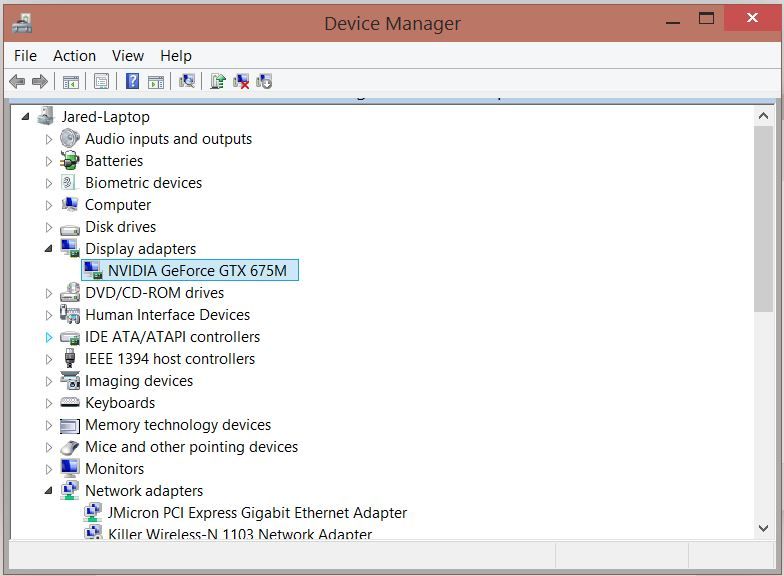The height and width of the screenshot is (576, 784).
Task: Open the File menu
Action: click(x=25, y=56)
